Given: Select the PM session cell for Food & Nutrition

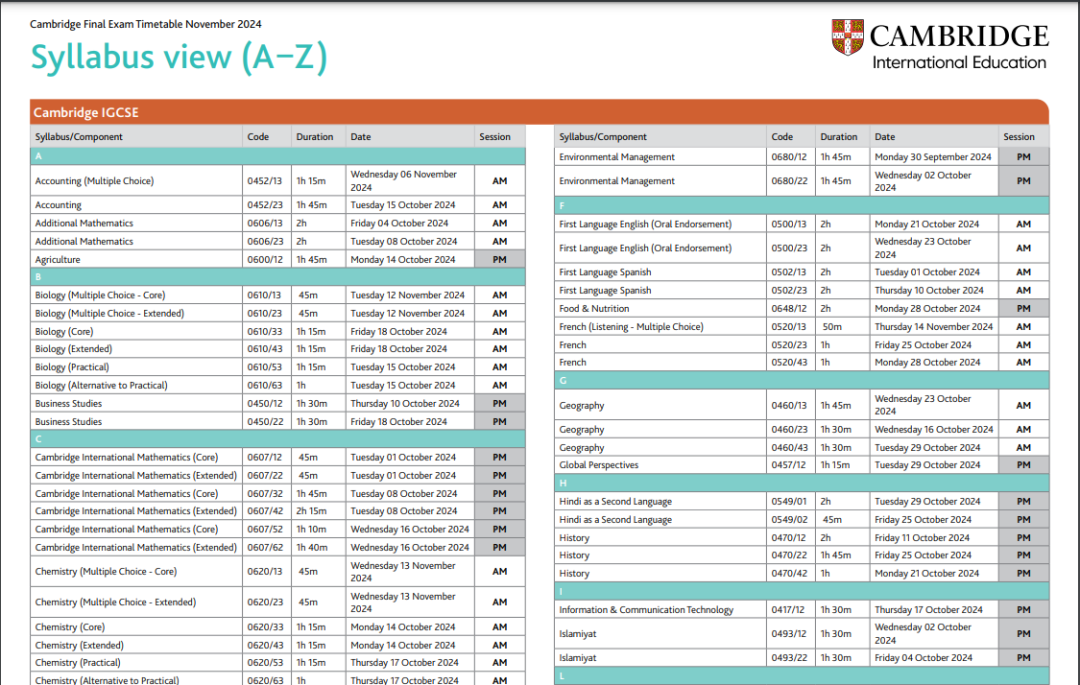Looking at the screenshot, I should tap(1024, 309).
